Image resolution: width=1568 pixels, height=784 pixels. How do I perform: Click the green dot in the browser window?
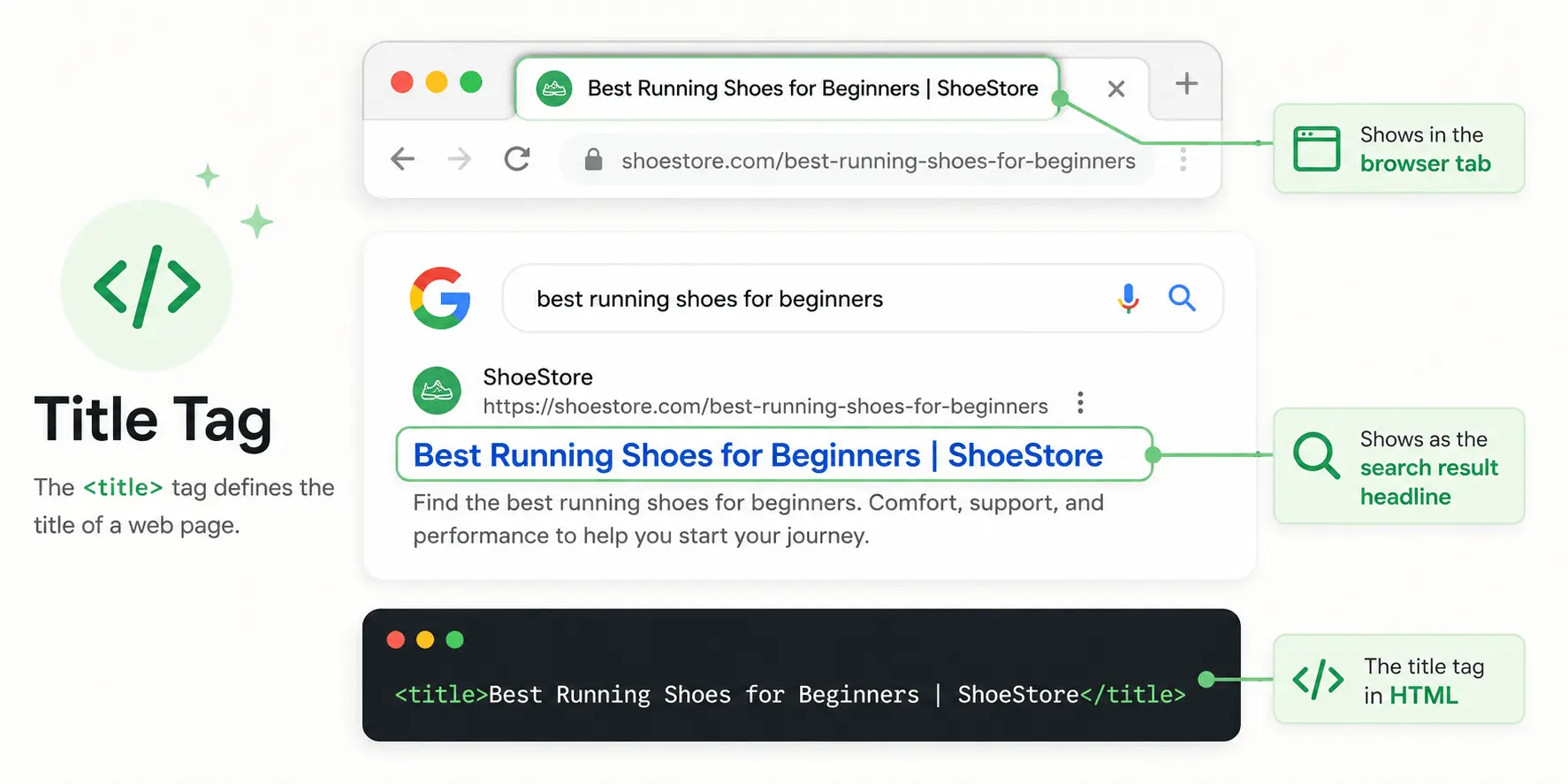coord(471,82)
